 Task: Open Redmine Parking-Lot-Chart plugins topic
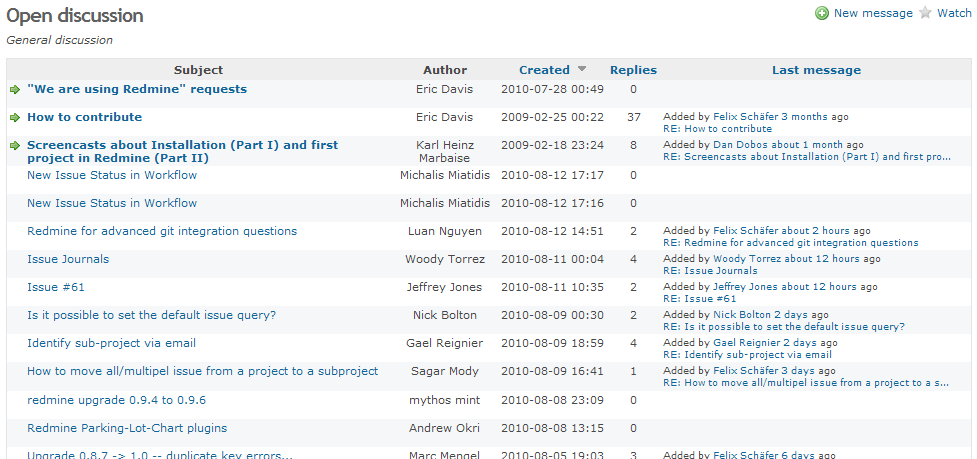pyautogui.click(x=127, y=428)
